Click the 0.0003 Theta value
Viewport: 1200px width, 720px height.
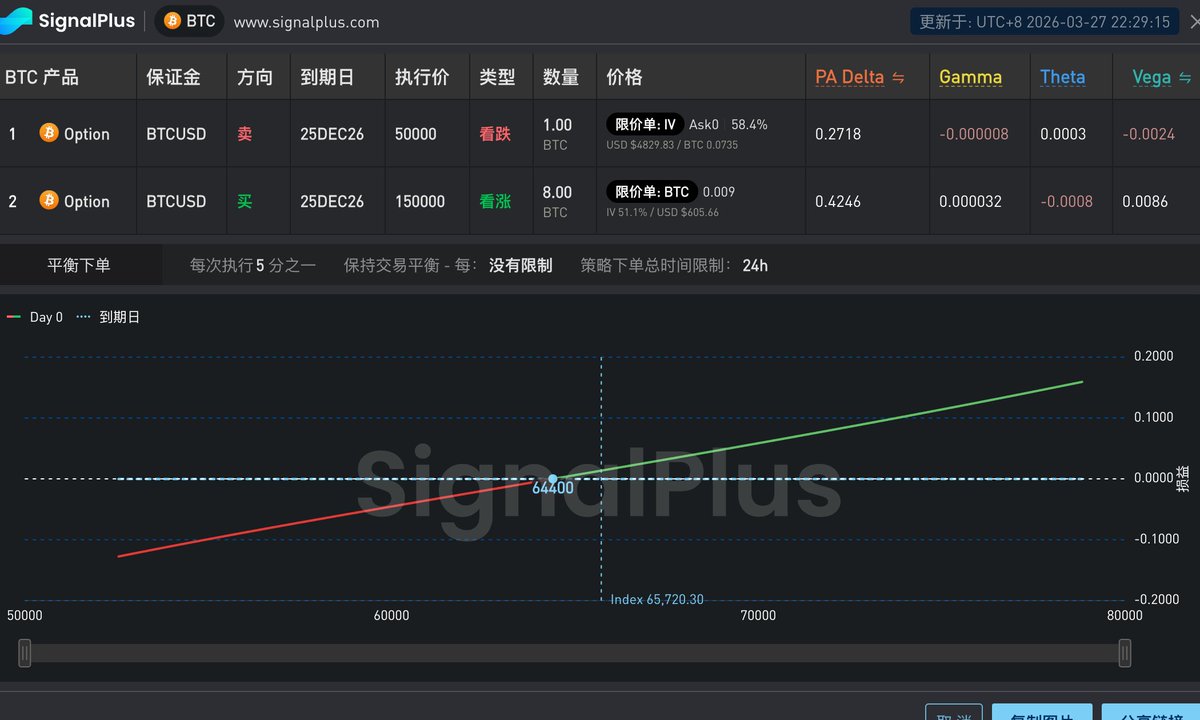1063,134
